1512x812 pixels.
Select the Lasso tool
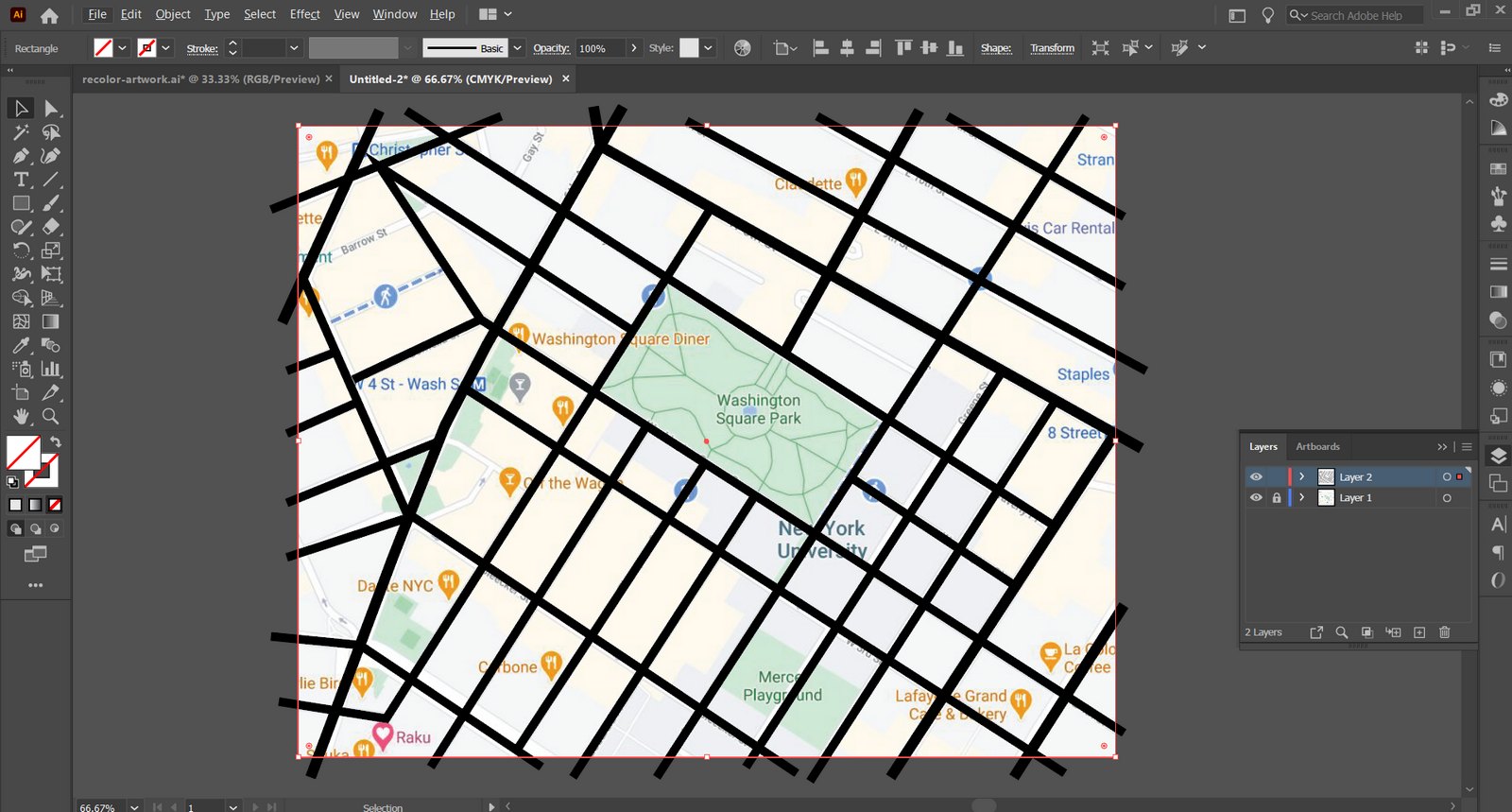coord(51,132)
